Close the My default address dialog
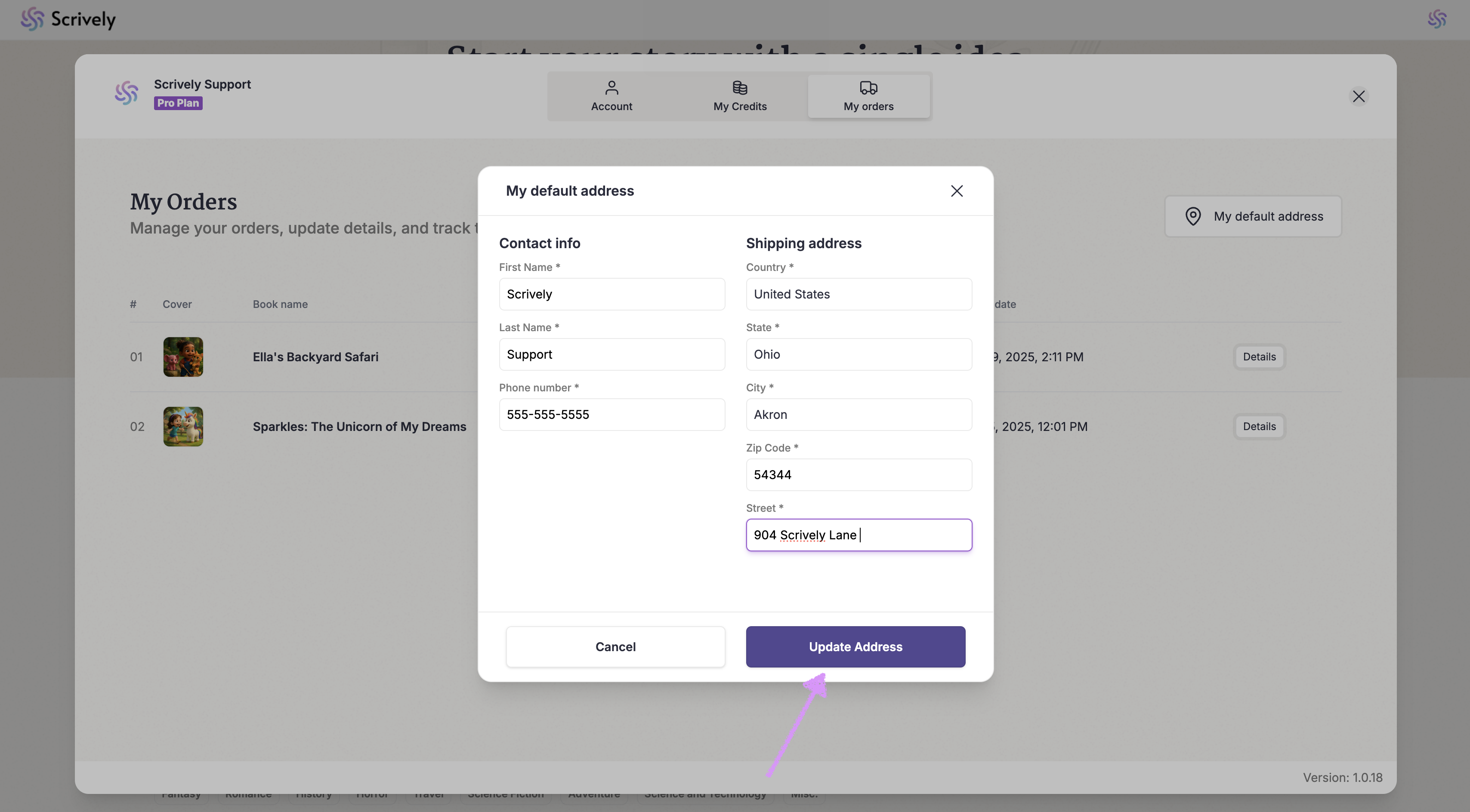 coord(957,191)
